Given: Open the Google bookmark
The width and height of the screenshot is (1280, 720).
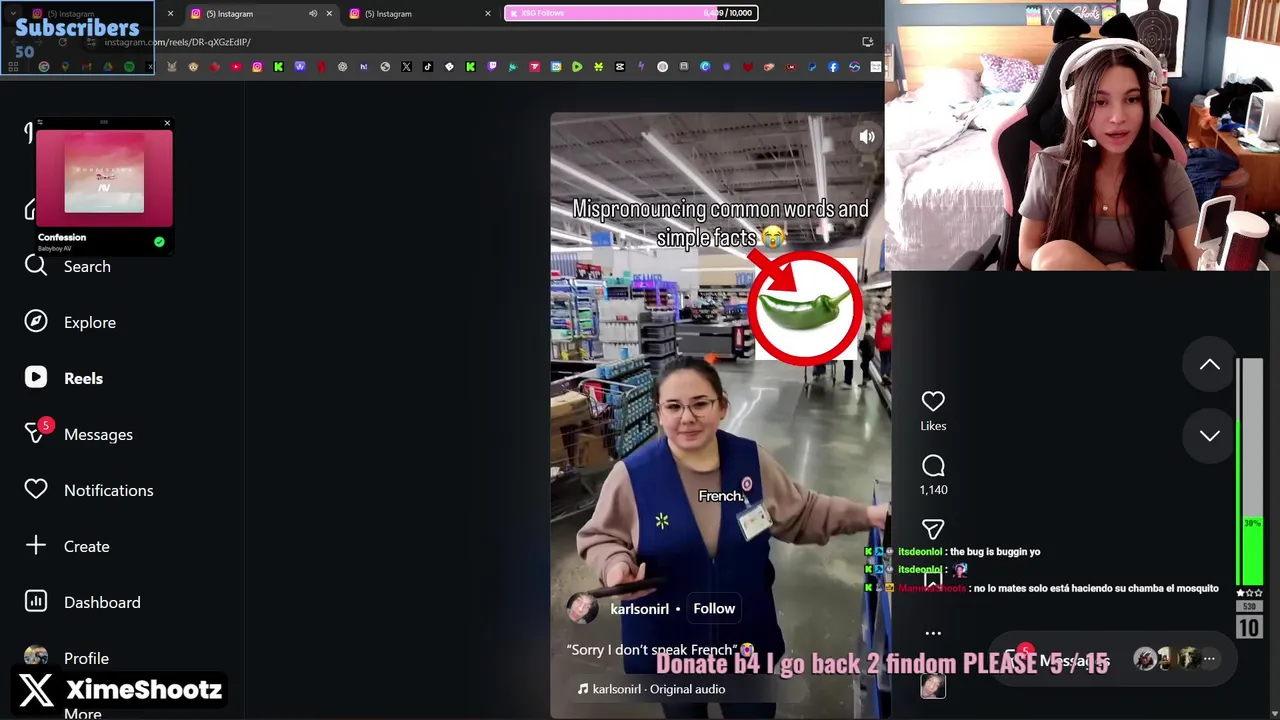Looking at the screenshot, I should (44, 67).
